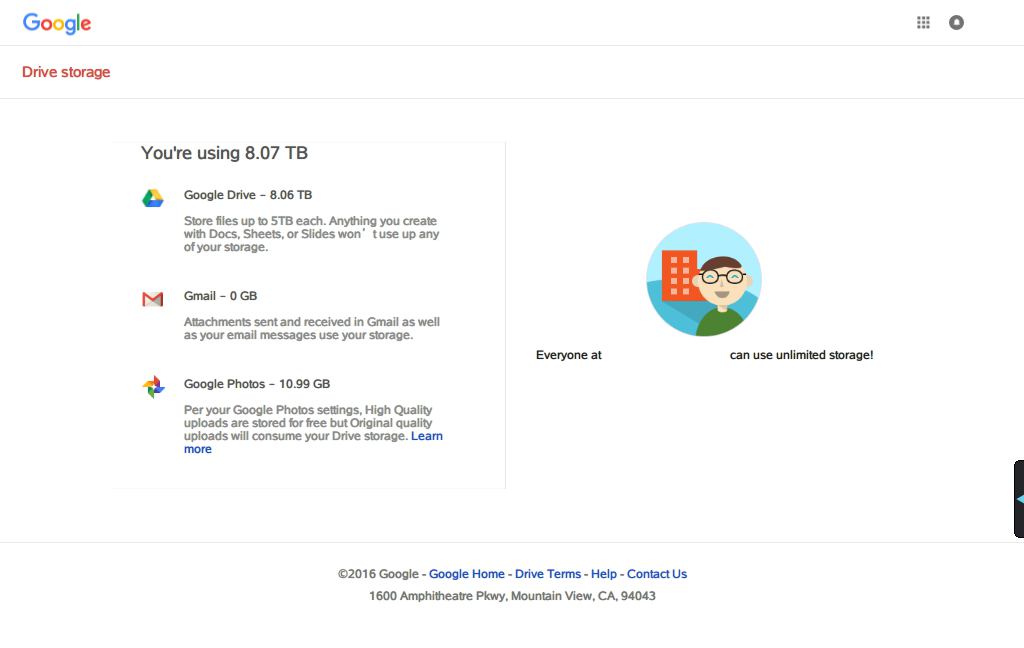Viewport: 1024px width, 648px height.
Task: Click the Google logo
Action: [x=57, y=23]
